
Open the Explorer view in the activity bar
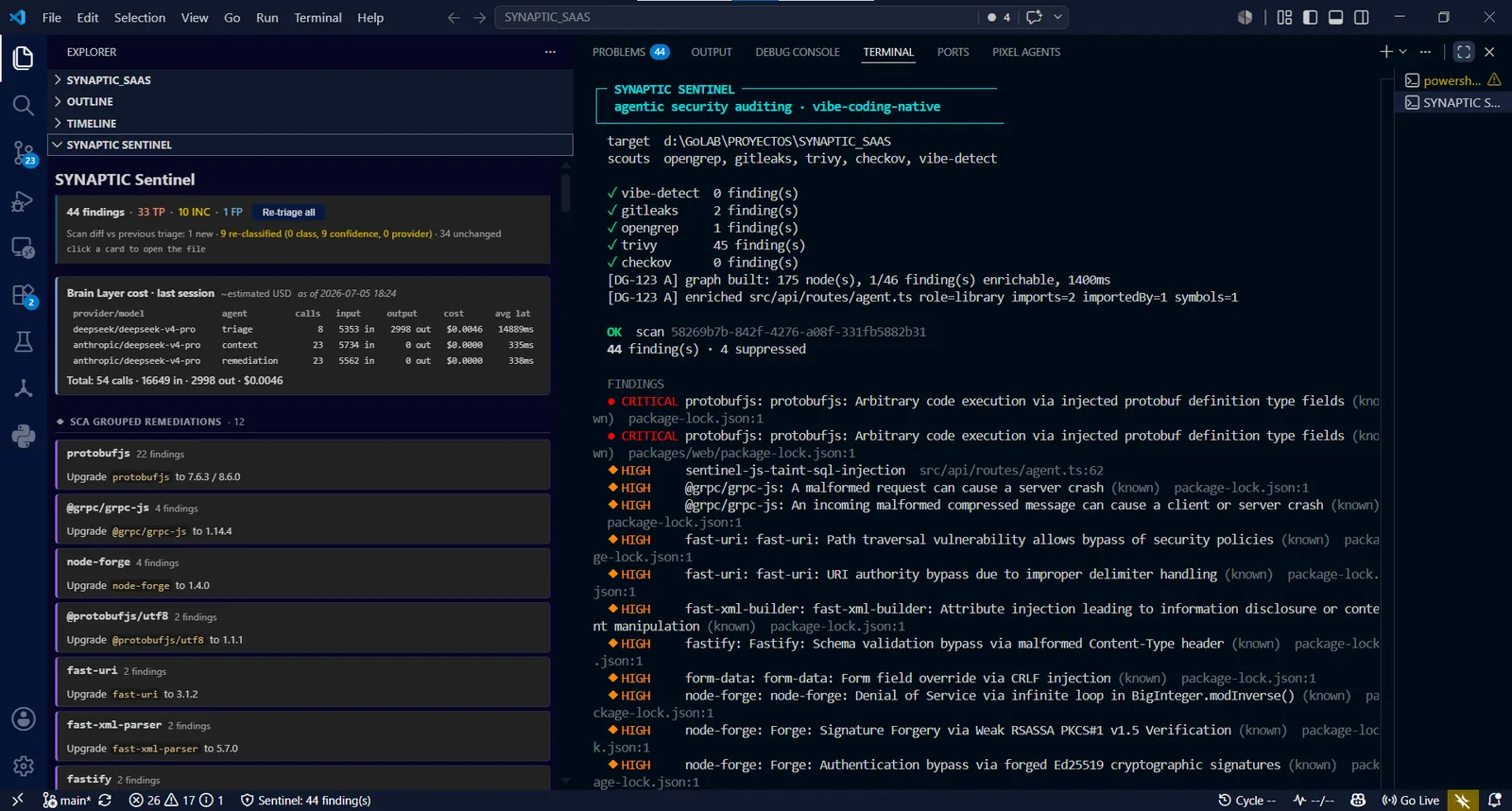(24, 58)
